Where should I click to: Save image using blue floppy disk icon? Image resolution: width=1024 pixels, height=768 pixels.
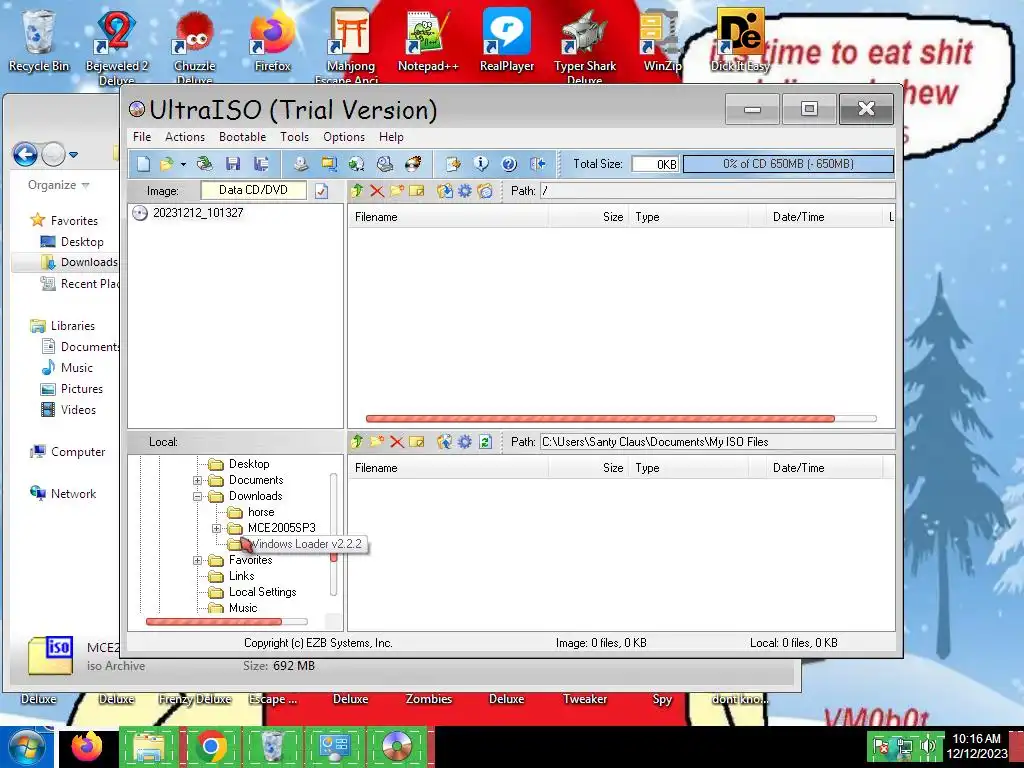point(233,164)
